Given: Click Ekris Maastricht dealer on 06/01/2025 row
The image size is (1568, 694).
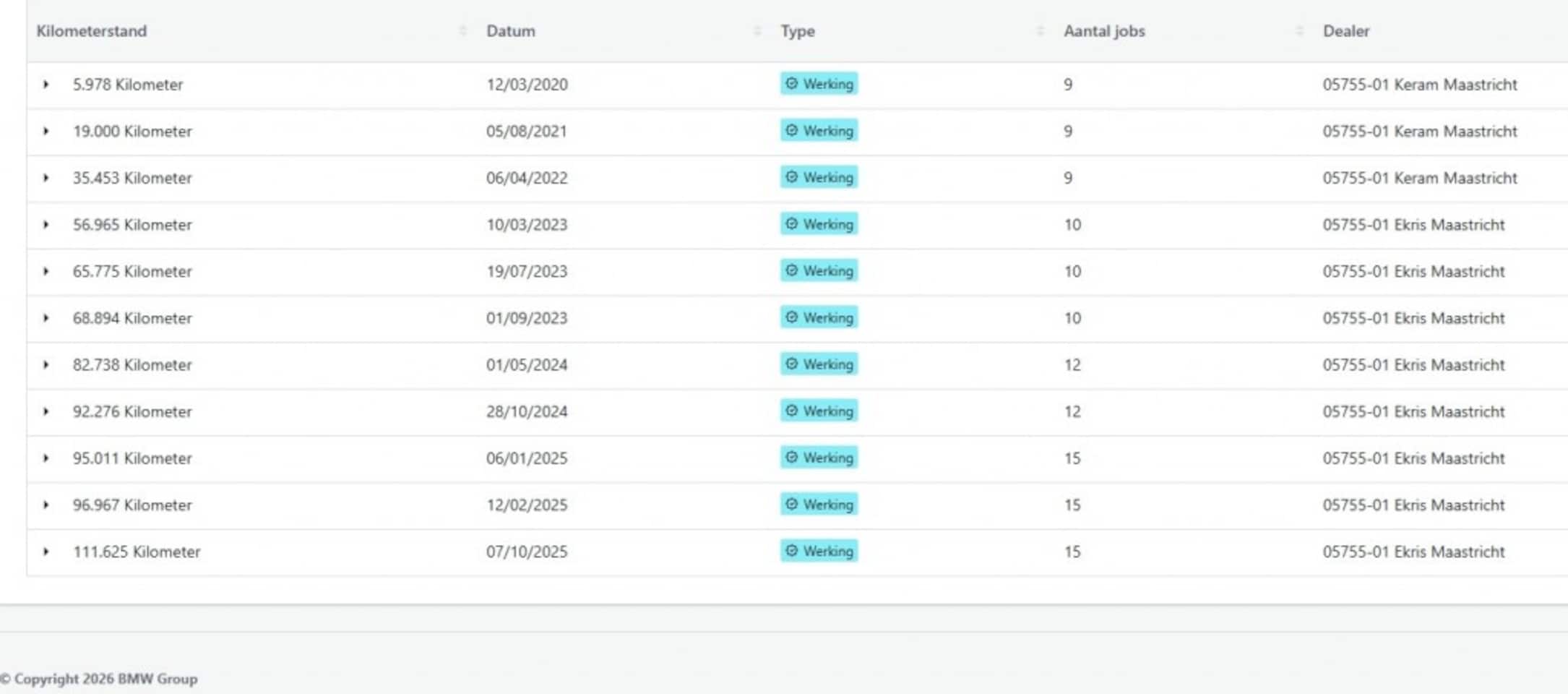Looking at the screenshot, I should (x=1413, y=458).
